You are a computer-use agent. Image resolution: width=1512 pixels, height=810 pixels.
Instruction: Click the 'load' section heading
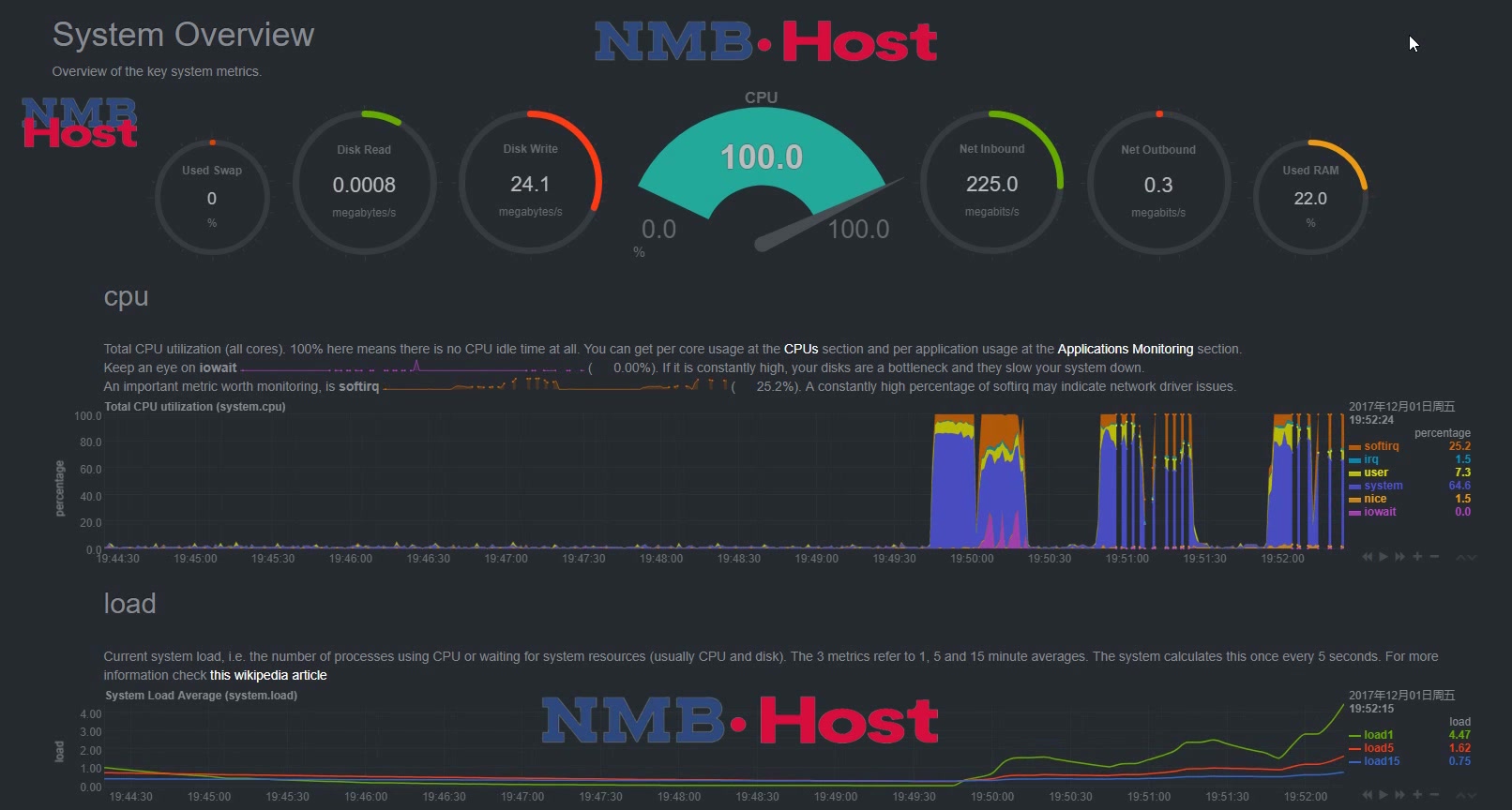click(129, 604)
